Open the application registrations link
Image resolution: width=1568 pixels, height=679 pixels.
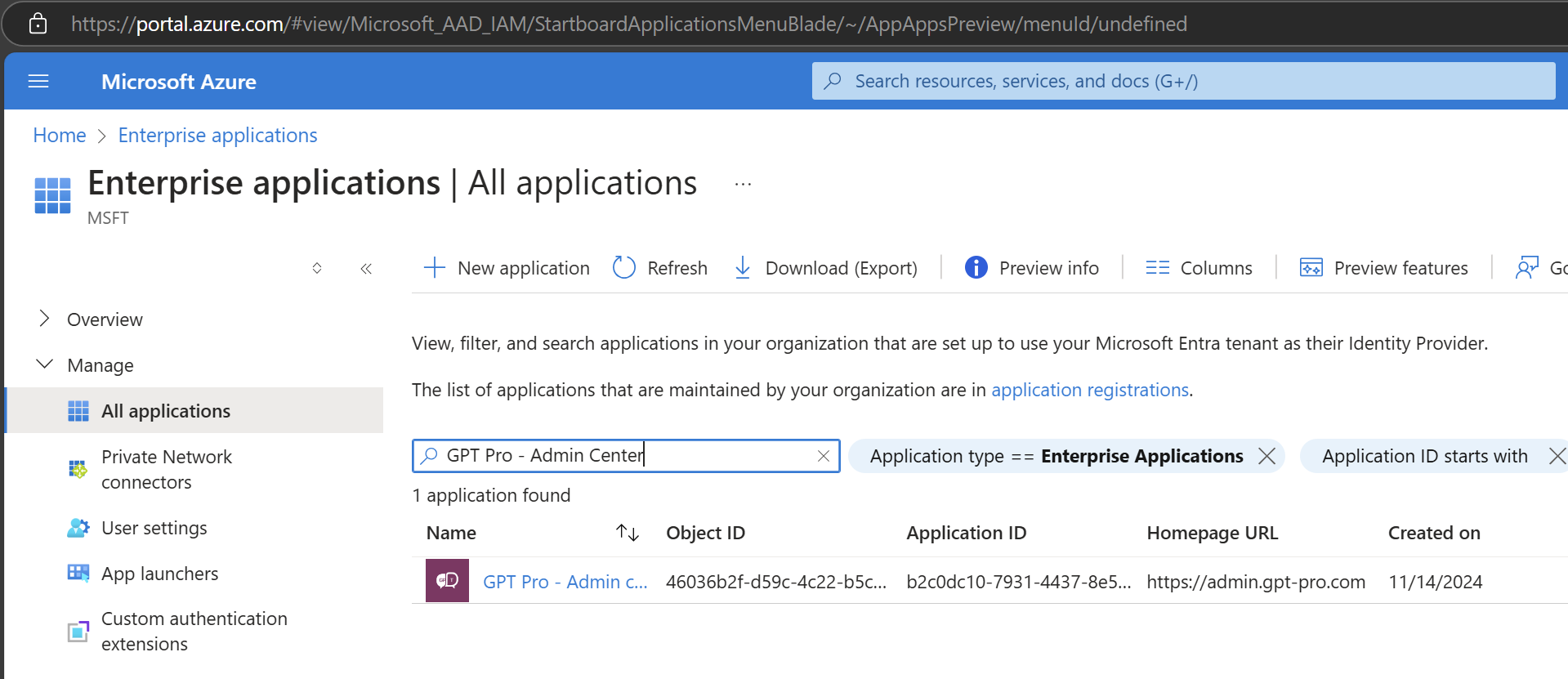1089,390
